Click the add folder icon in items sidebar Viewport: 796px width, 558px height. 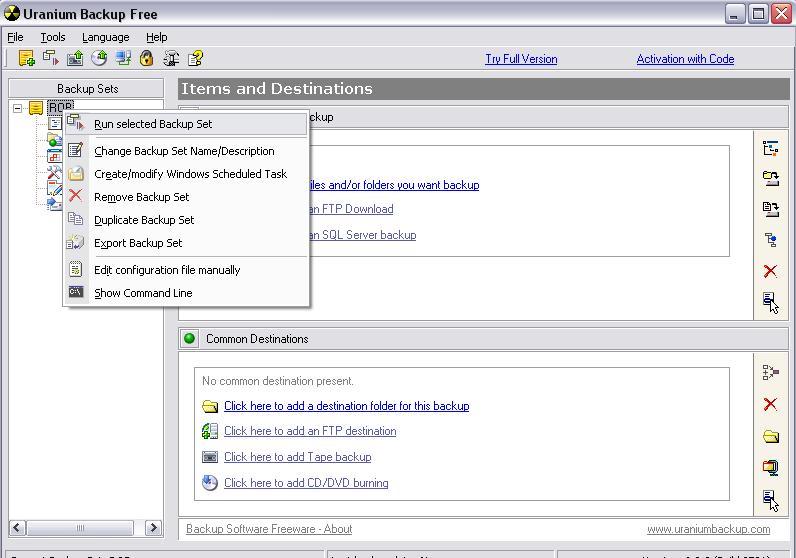[x=771, y=178]
